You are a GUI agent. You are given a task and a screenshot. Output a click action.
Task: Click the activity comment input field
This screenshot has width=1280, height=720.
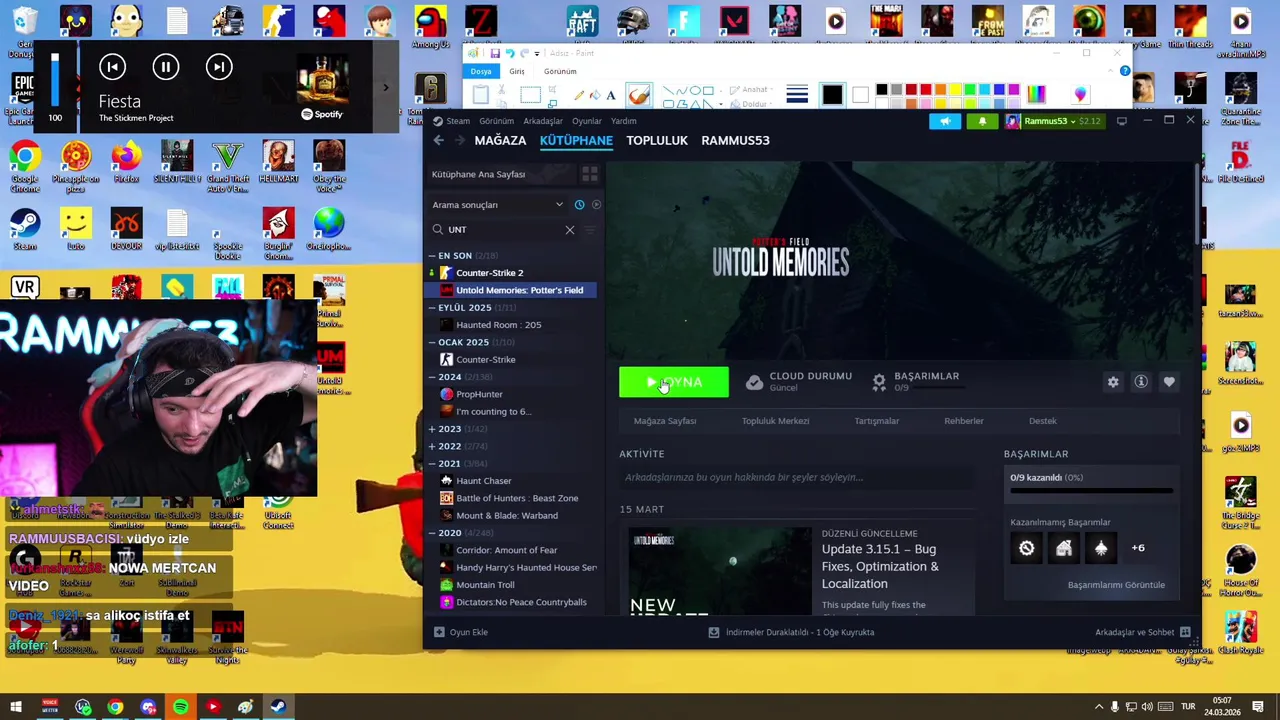[795, 478]
